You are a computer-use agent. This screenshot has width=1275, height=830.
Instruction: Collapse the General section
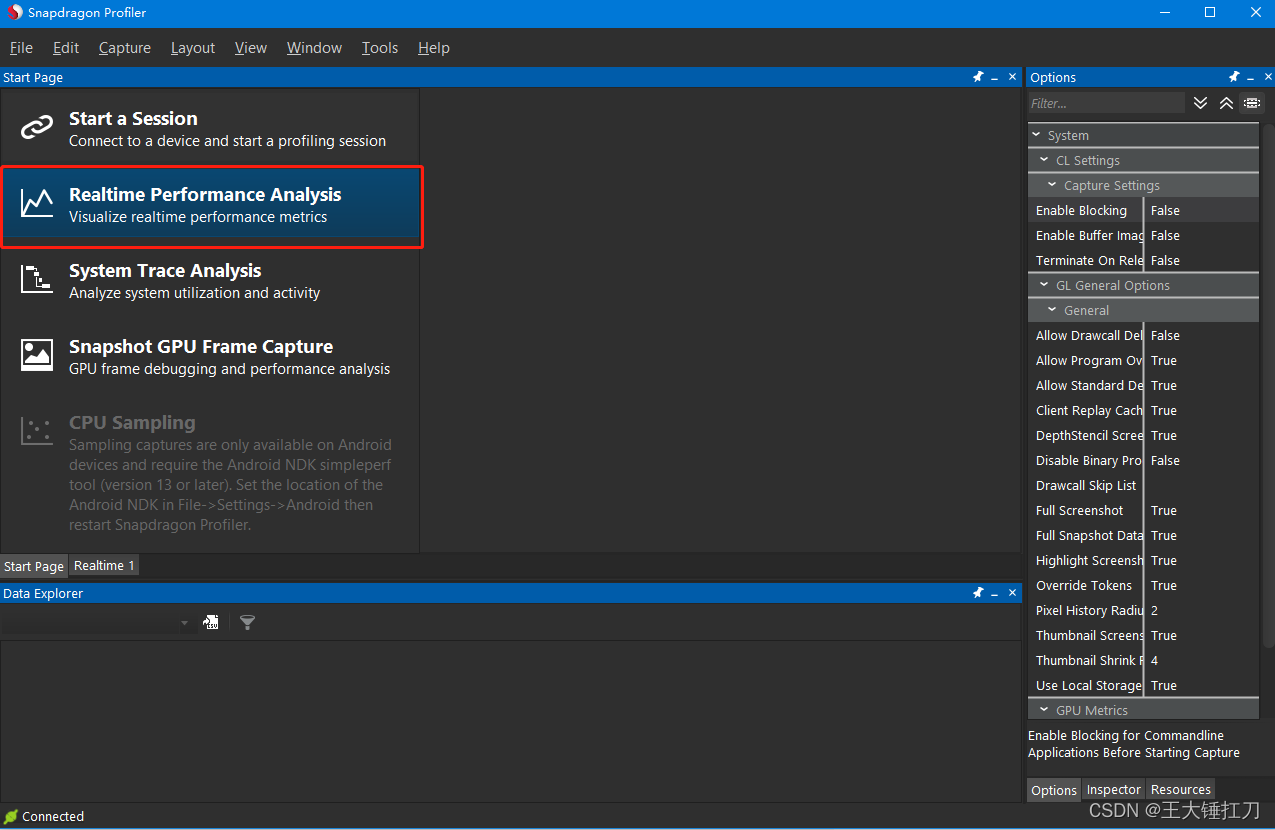[x=1052, y=310]
